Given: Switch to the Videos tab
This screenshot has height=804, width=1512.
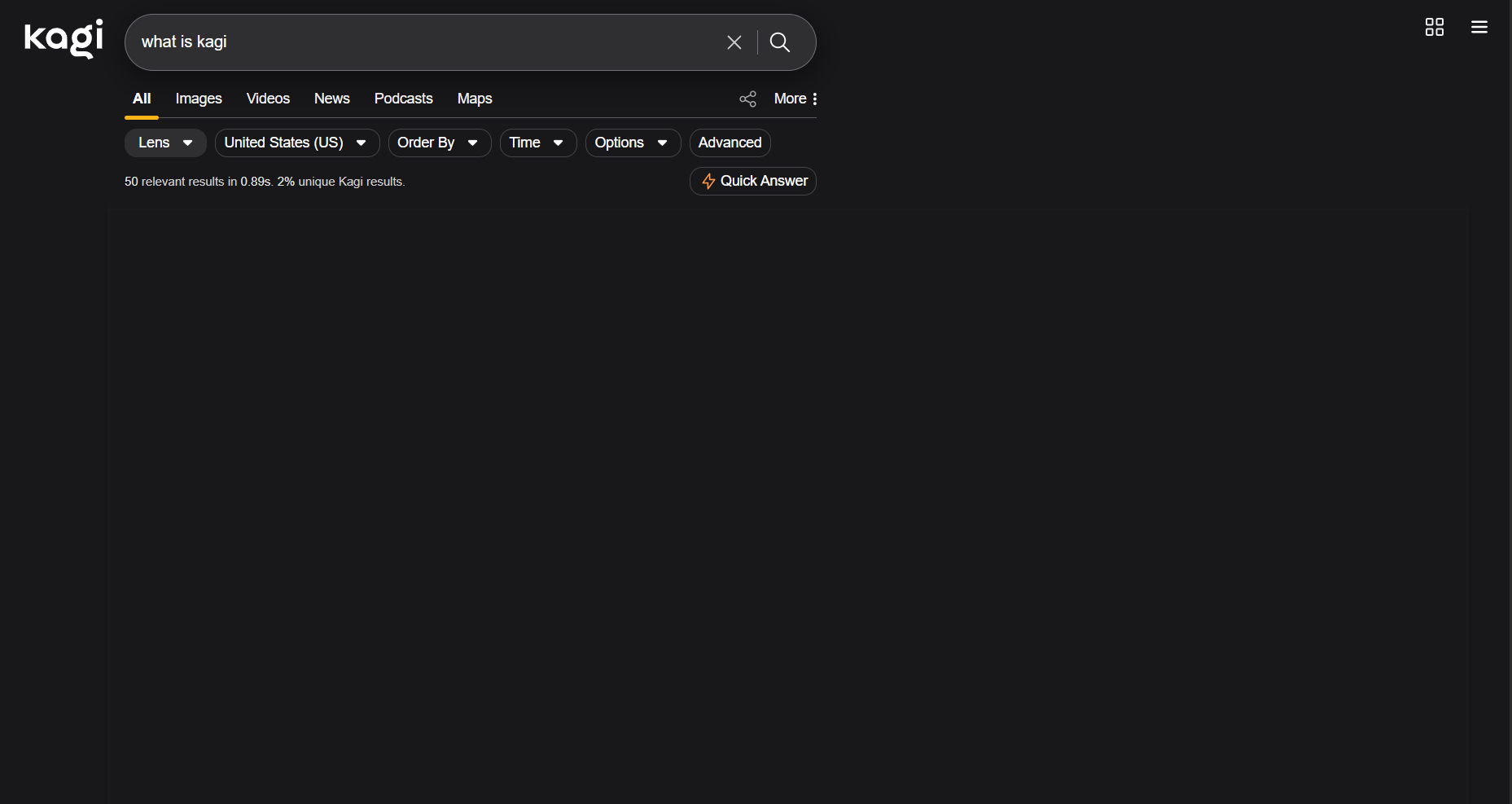Looking at the screenshot, I should click(268, 99).
